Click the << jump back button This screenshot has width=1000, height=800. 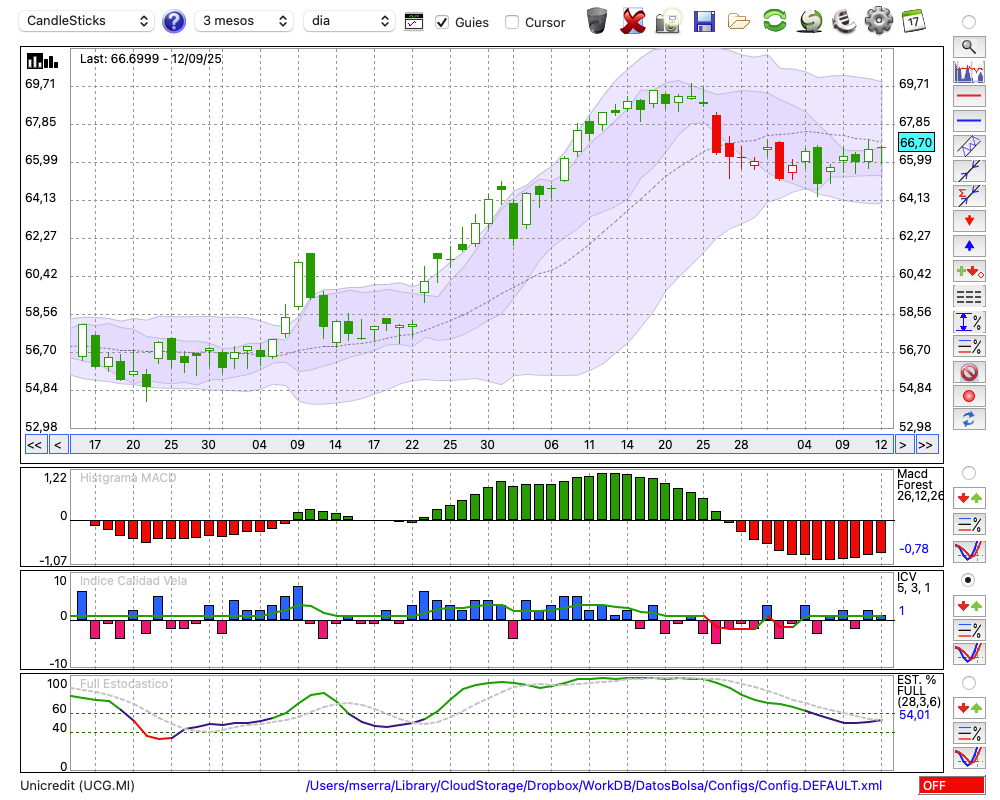point(34,445)
